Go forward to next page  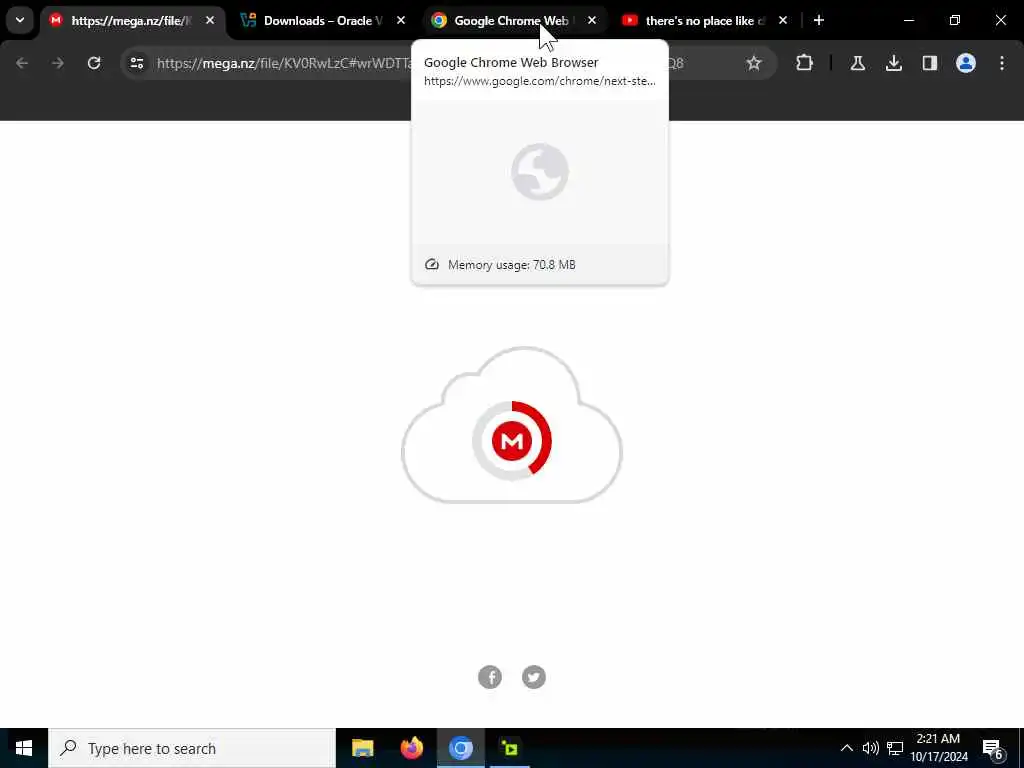click(x=58, y=63)
